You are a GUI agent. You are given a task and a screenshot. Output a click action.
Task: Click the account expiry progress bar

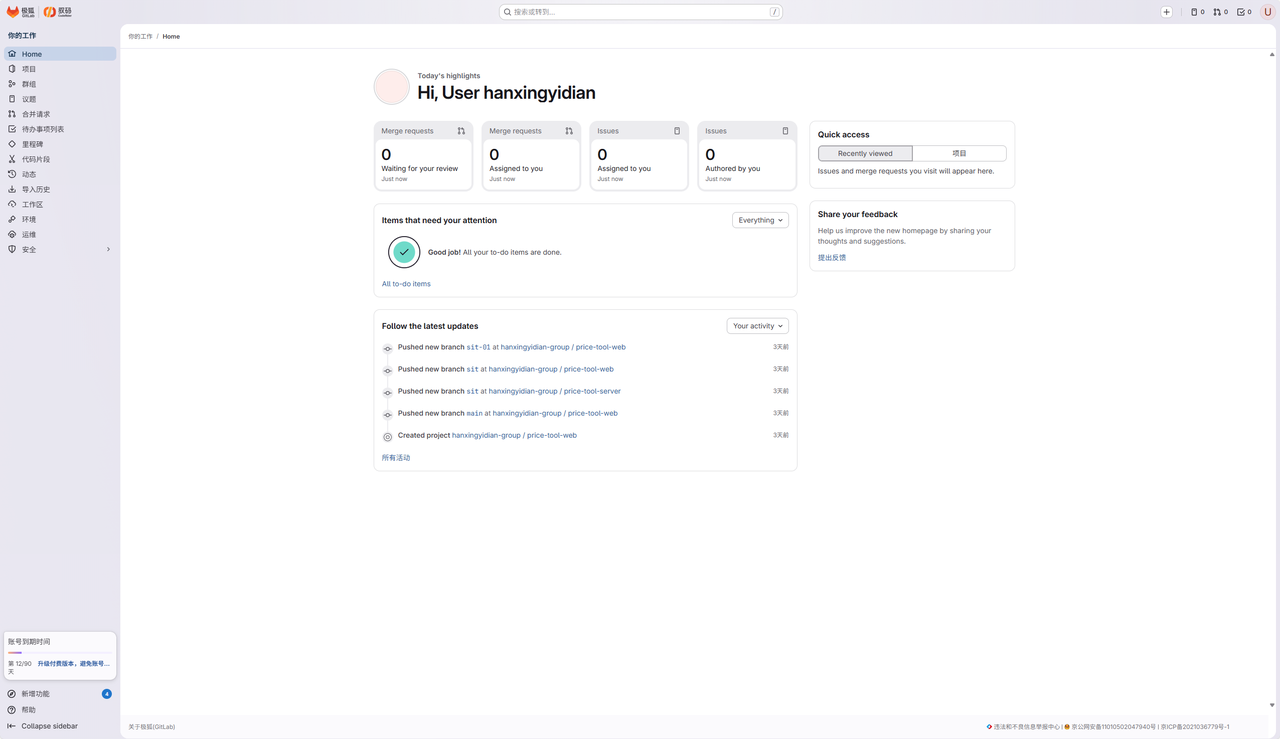(x=59, y=653)
